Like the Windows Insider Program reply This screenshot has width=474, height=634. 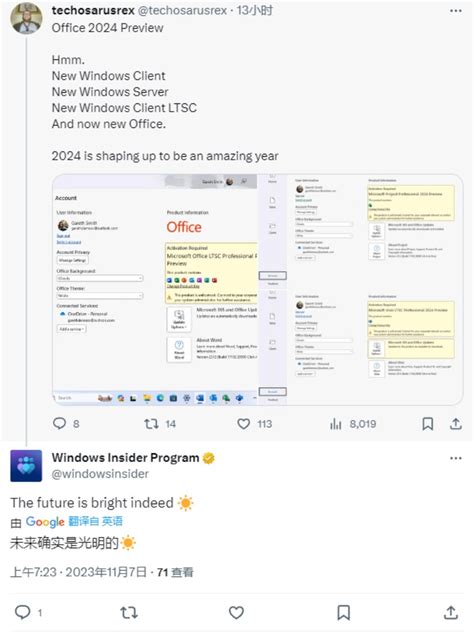(236, 613)
